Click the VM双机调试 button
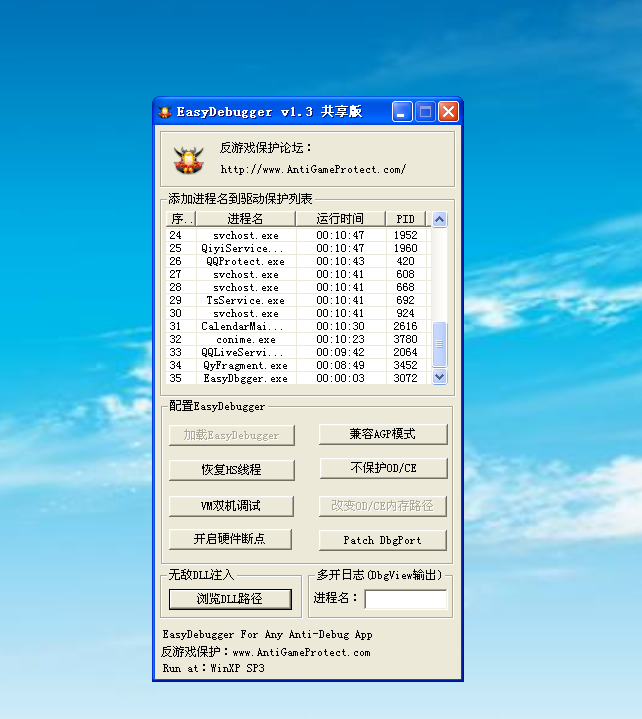This screenshot has width=642, height=719. point(231,506)
